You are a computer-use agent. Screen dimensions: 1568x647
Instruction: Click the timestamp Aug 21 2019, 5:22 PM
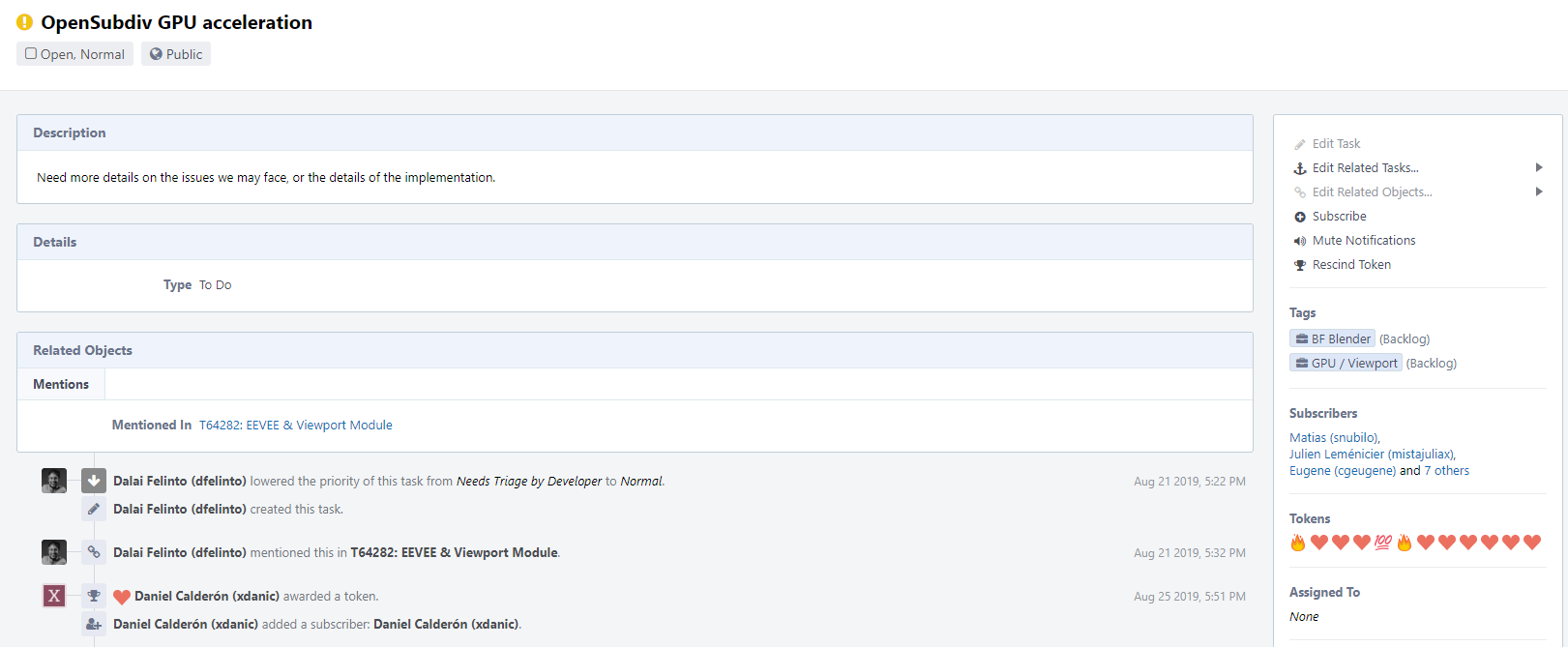coord(1190,482)
